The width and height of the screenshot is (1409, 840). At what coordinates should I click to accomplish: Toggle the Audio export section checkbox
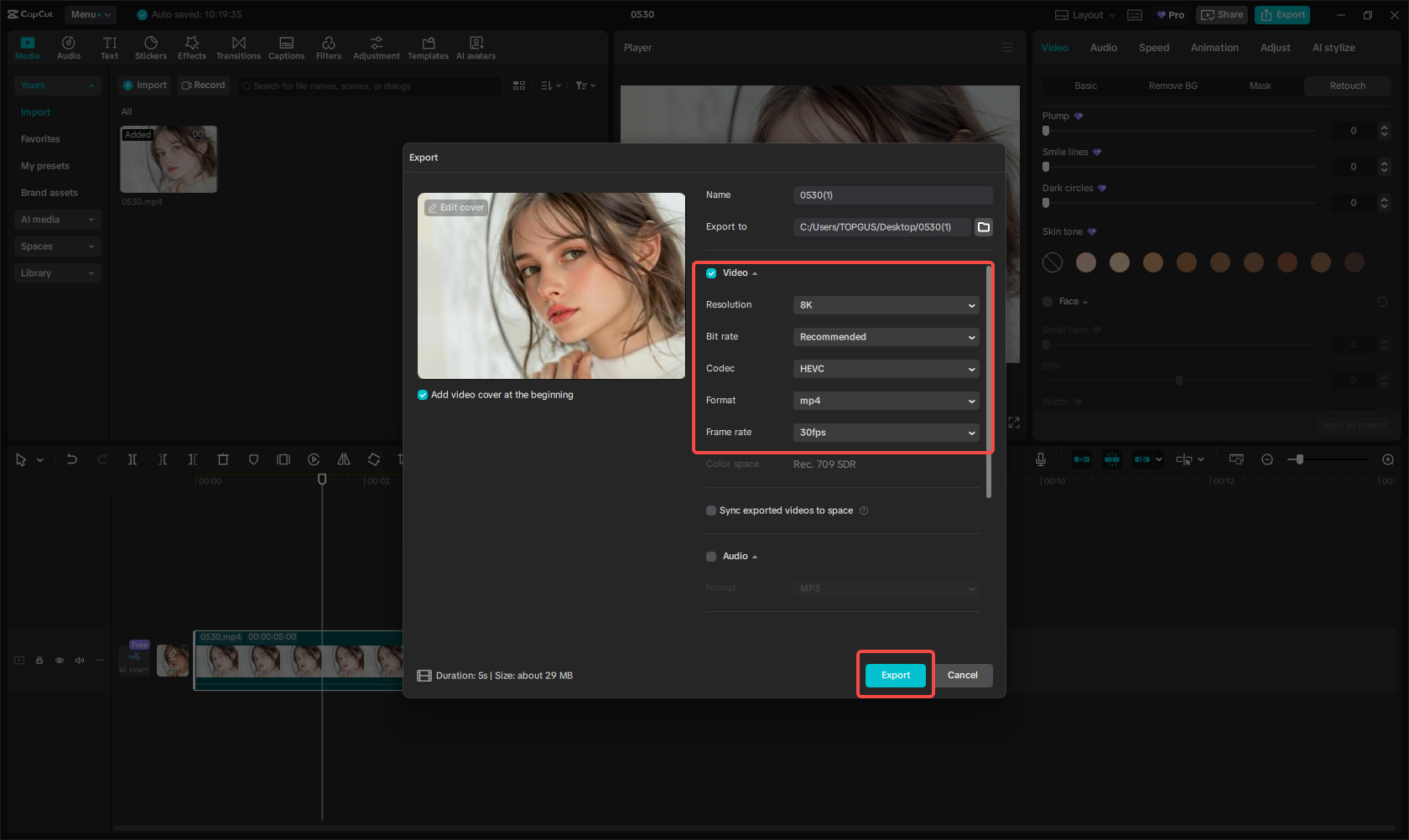(x=710, y=556)
